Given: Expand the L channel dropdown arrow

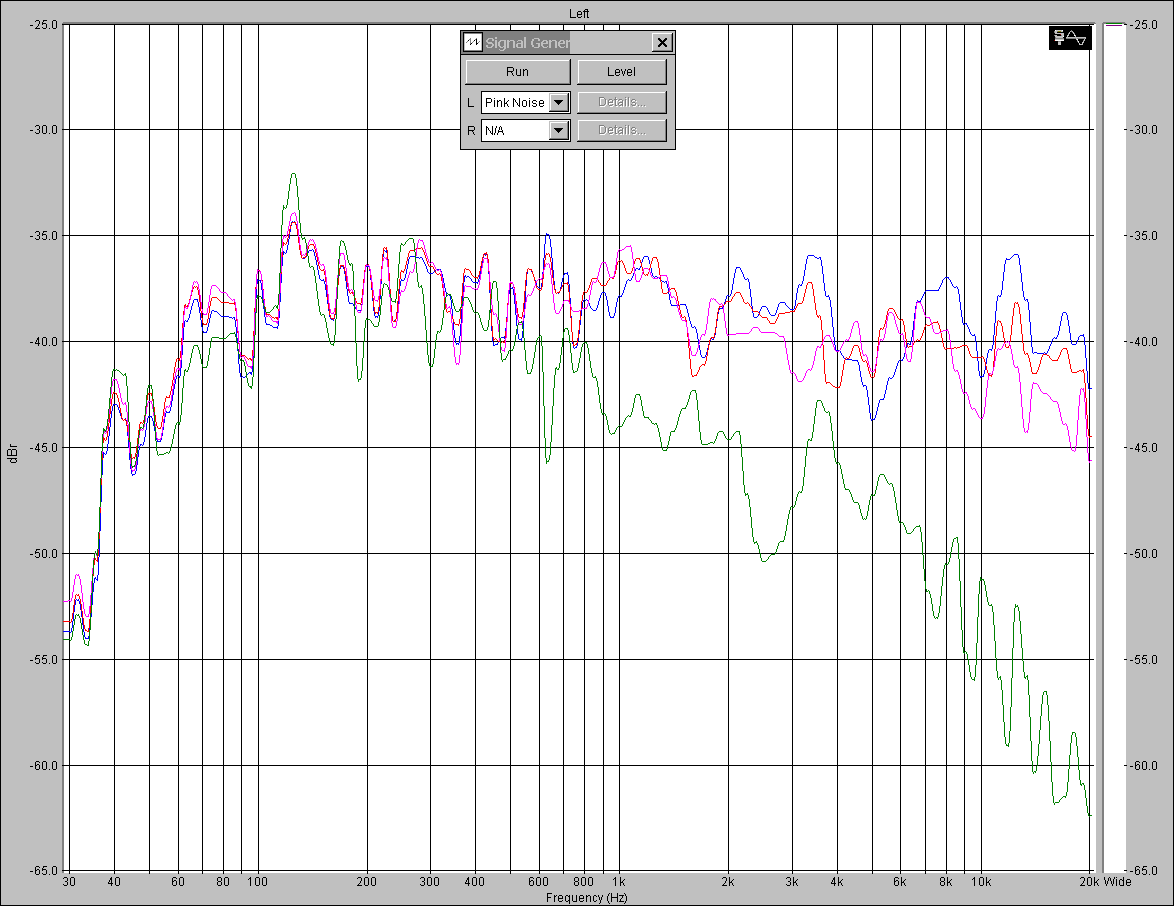Looking at the screenshot, I should (559, 102).
